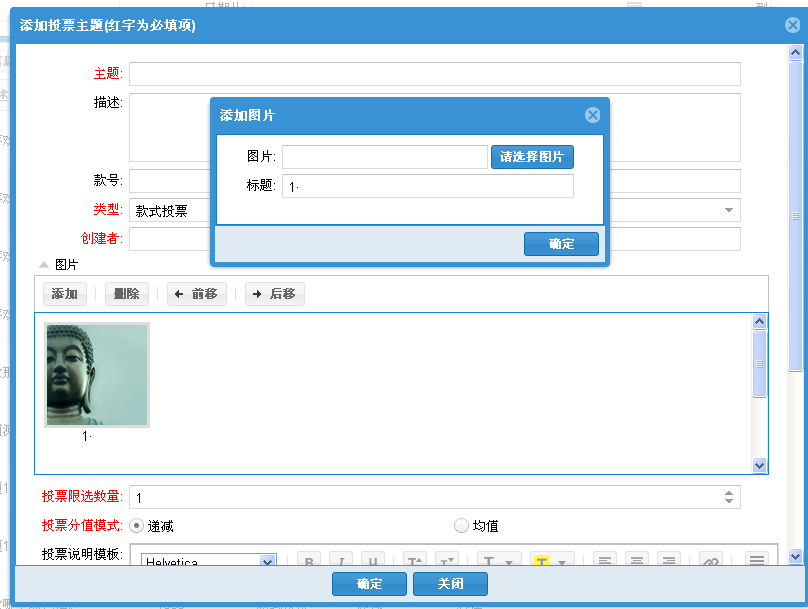Screen dimensions: 808x609
Task: Open the 类型 dropdown arrow
Action: (729, 210)
